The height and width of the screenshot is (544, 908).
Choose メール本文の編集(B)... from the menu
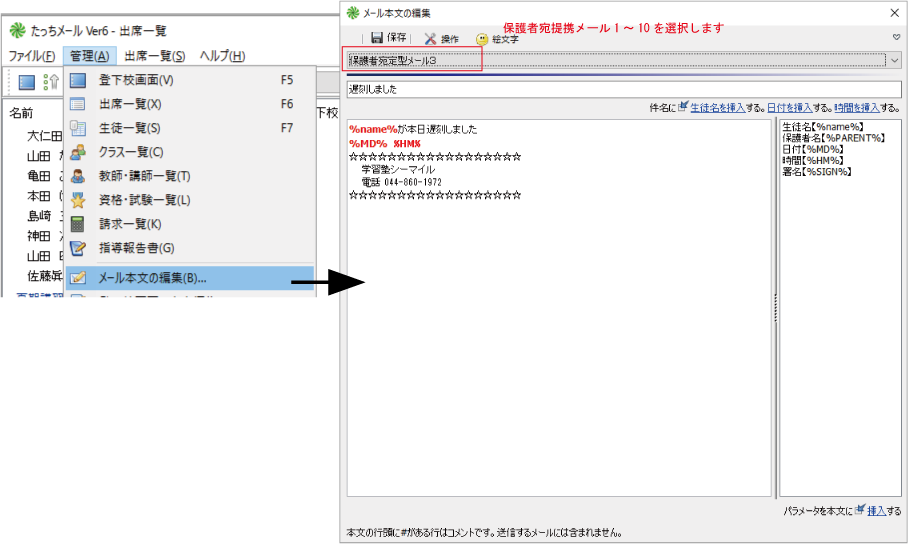click(x=190, y=278)
